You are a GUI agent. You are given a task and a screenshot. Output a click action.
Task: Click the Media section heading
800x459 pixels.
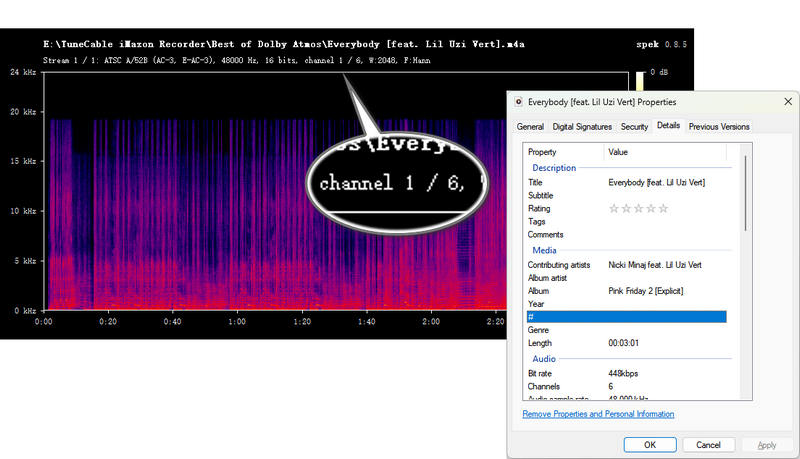pyautogui.click(x=544, y=250)
